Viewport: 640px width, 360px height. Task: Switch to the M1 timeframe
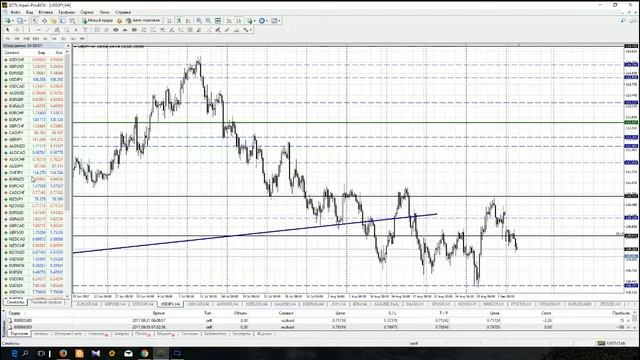[8, 38]
